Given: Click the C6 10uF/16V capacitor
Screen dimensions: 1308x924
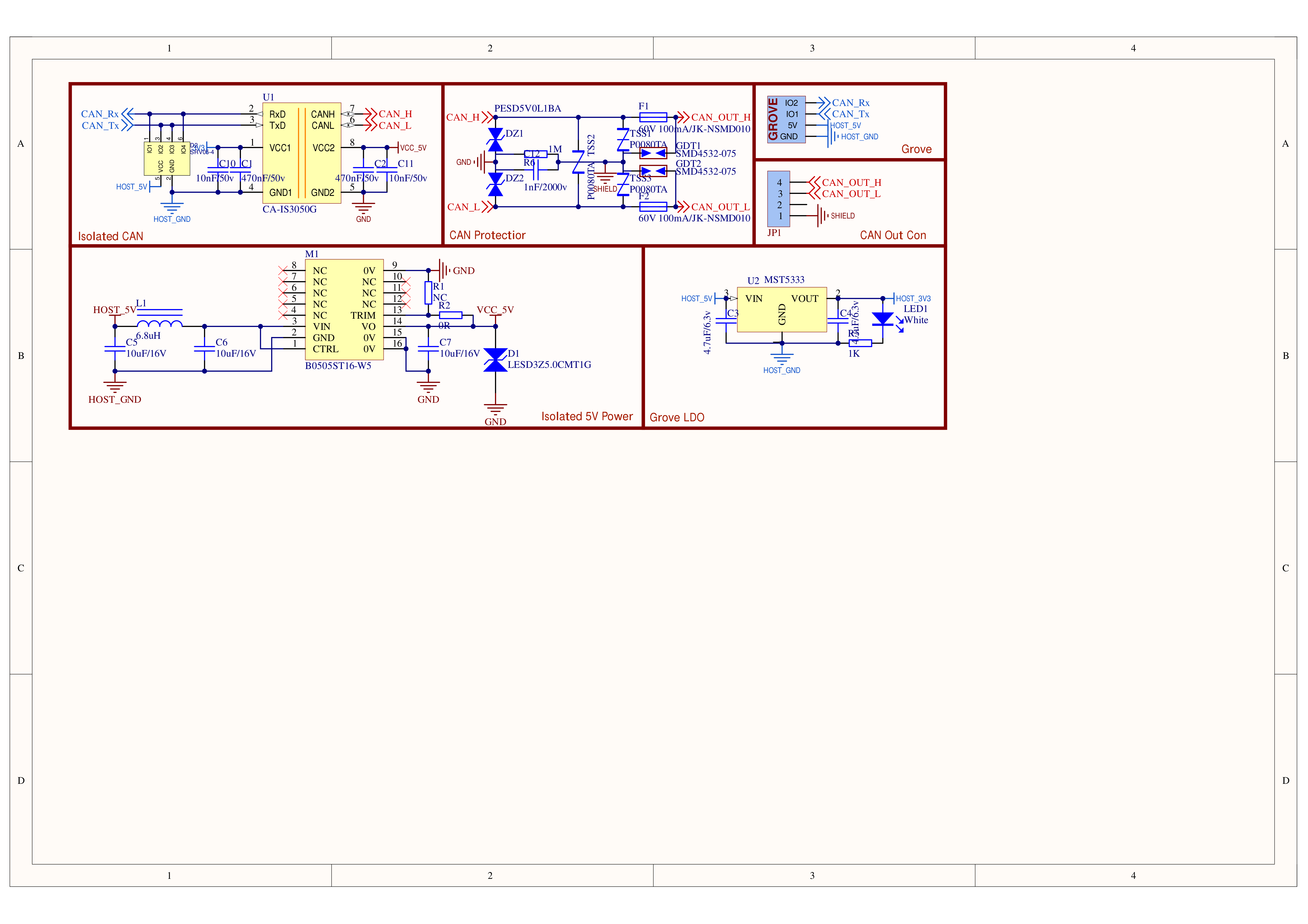Looking at the screenshot, I should pyautogui.click(x=204, y=349).
